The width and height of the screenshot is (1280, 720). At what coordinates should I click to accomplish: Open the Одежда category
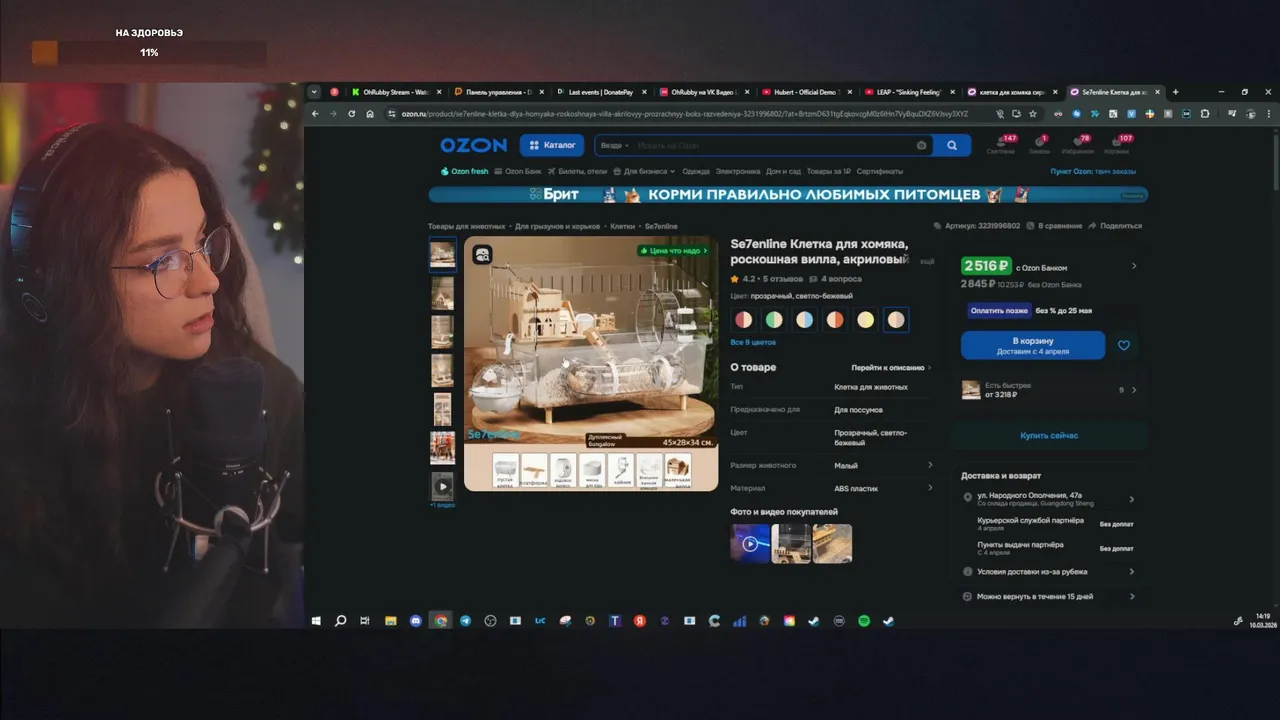coord(696,171)
